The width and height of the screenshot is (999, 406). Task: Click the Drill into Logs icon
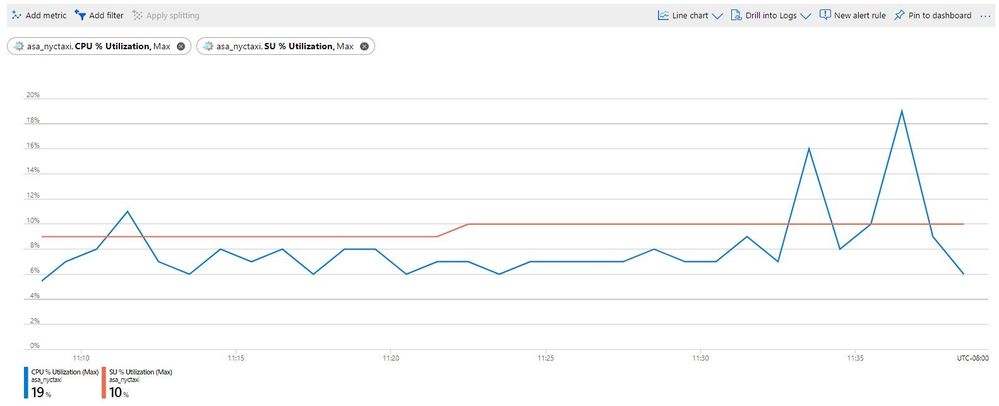(736, 15)
